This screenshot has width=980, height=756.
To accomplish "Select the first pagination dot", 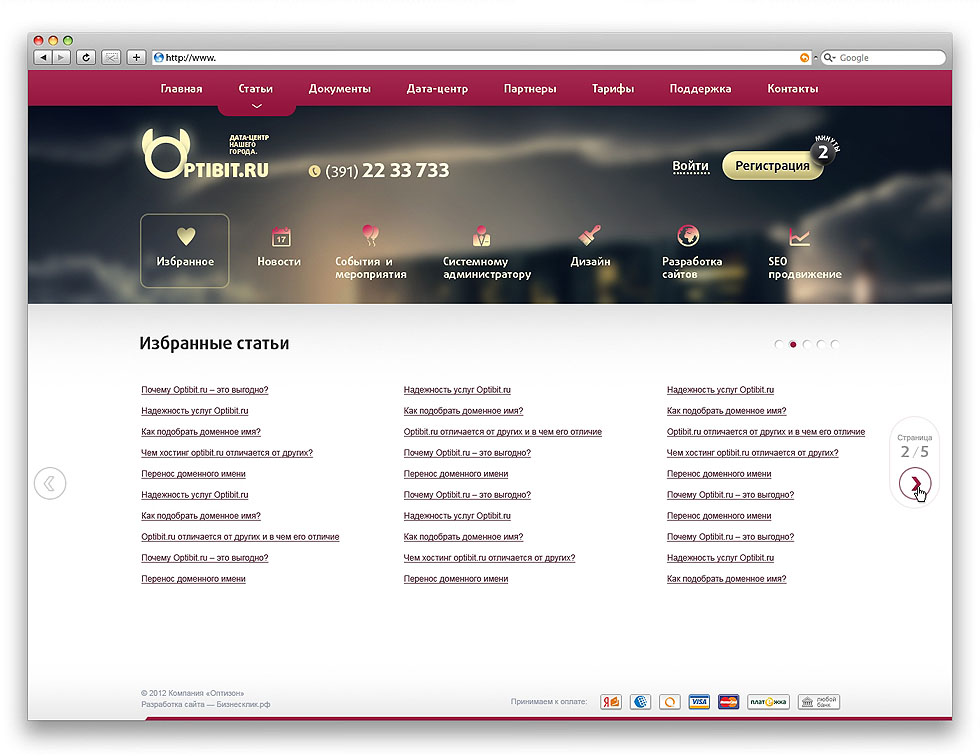I will (779, 344).
